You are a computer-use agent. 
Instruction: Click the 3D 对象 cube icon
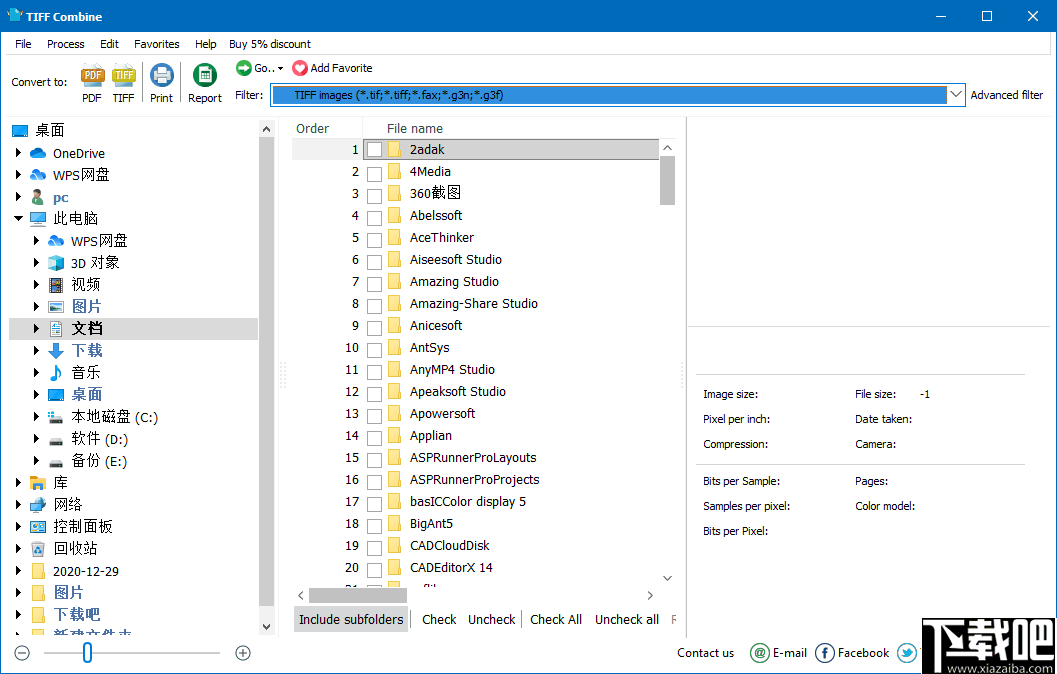click(x=56, y=262)
